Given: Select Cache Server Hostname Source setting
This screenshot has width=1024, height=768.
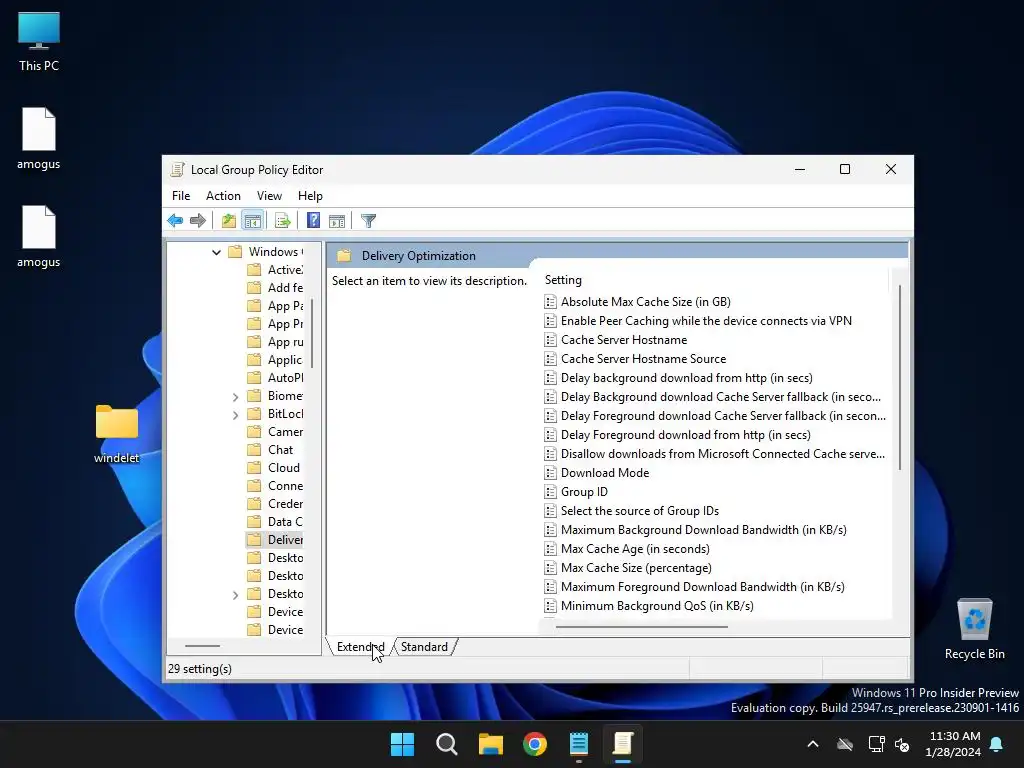Looking at the screenshot, I should 635,359.
